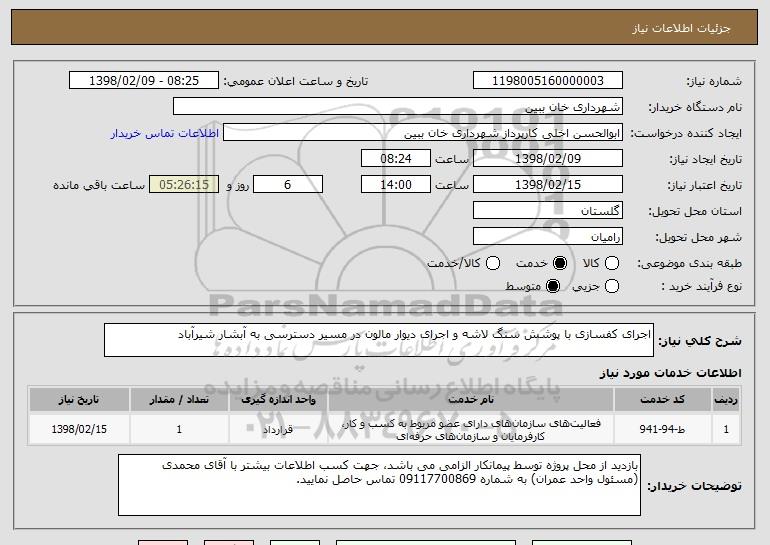Screen dimensions: 770x545
Task: Click the need date cell 1398/02/15 in table
Action: (x=79, y=429)
